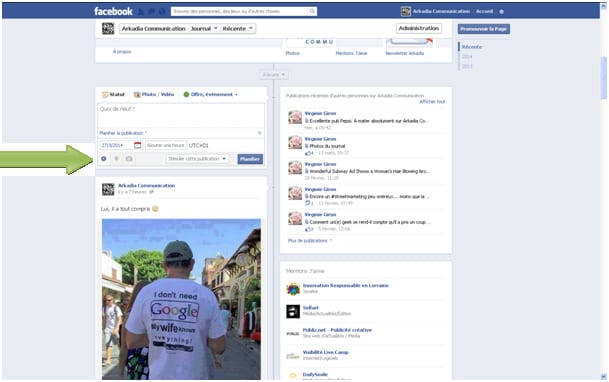609x382 pixels.
Task: Click the search magnifier icon
Action: (312, 11)
